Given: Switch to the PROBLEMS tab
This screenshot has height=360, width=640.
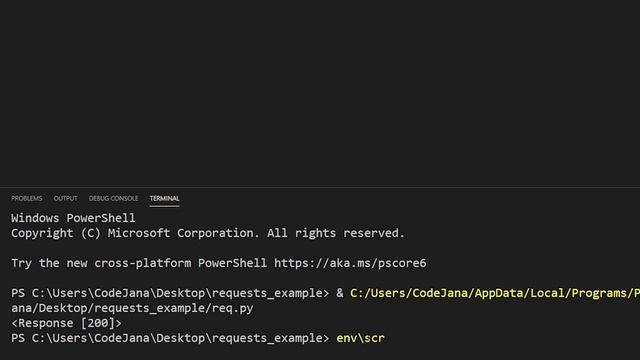Looking at the screenshot, I should (x=27, y=198).
